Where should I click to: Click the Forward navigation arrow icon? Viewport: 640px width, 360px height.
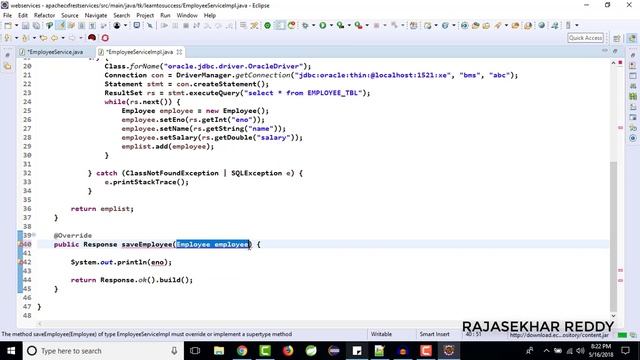[72, 38]
